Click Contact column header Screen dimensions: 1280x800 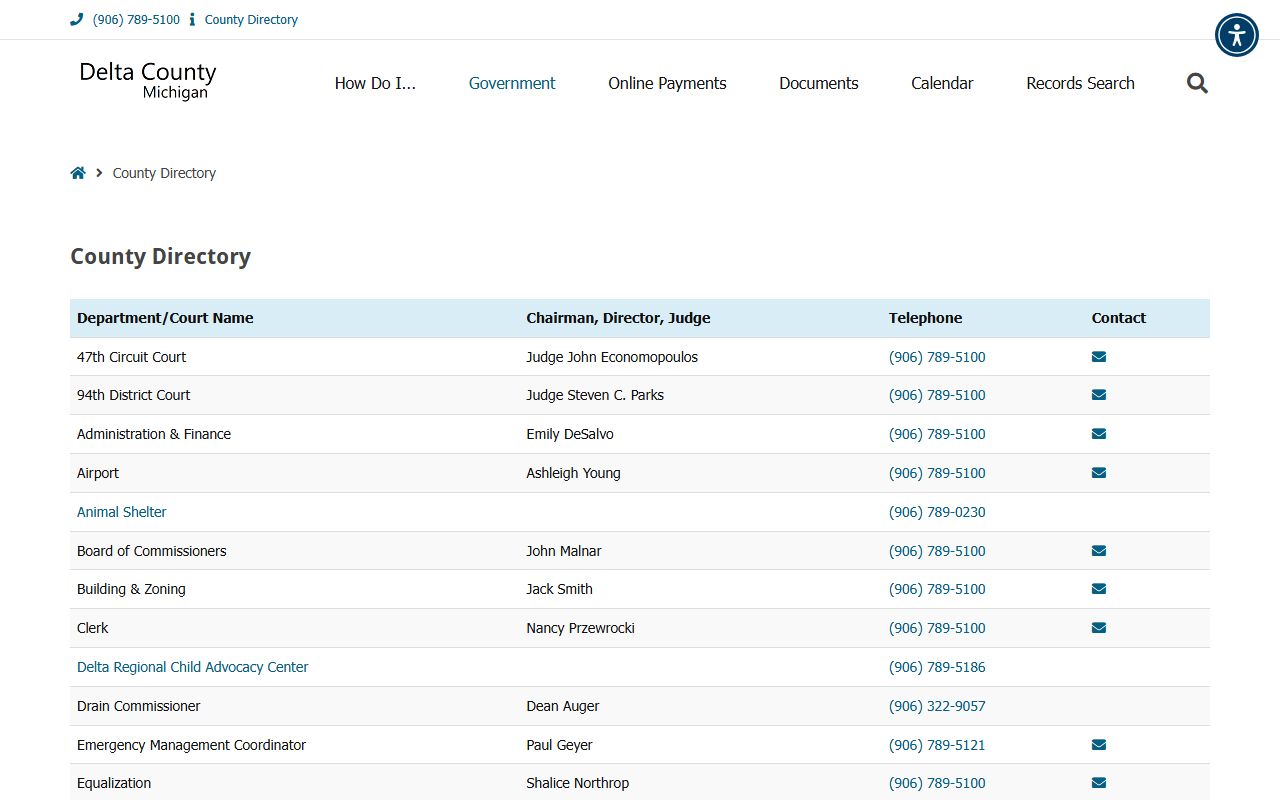point(1118,318)
